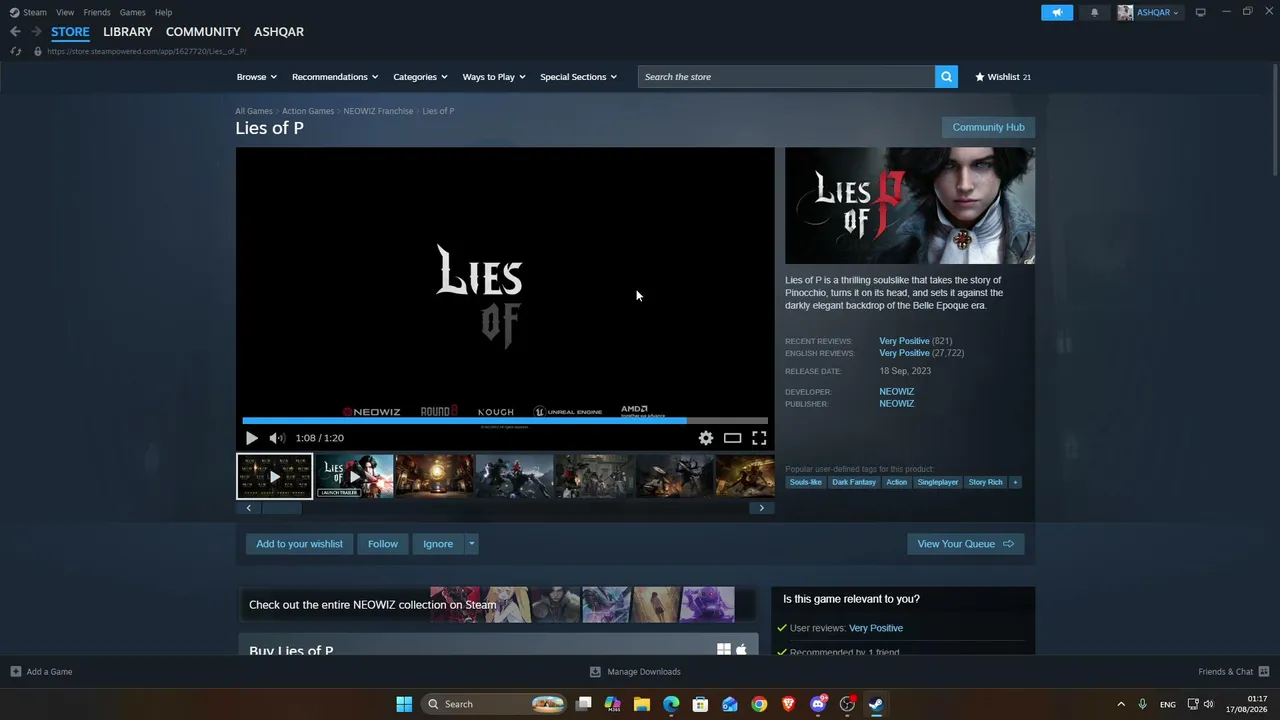This screenshot has height=720, width=1280.
Task: Open the Wishlist star link
Action: click(x=1002, y=77)
